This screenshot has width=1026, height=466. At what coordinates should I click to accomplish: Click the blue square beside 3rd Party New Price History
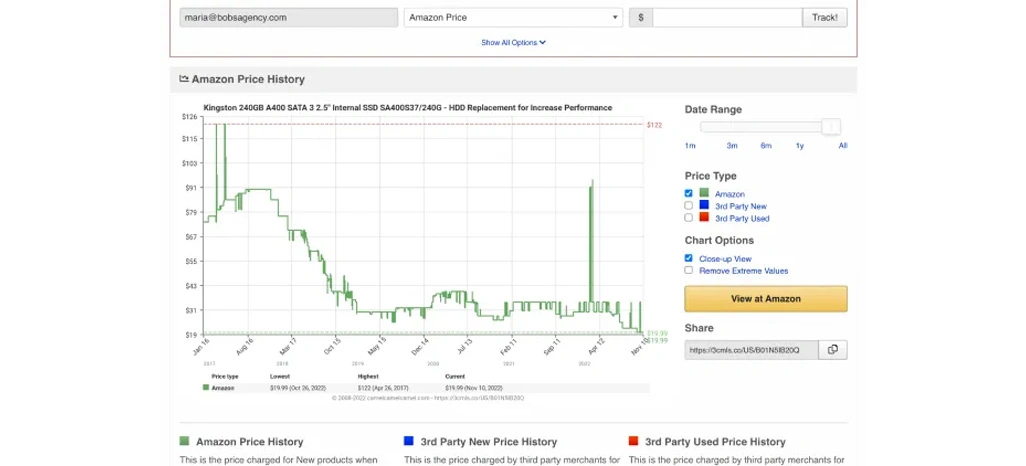409,441
